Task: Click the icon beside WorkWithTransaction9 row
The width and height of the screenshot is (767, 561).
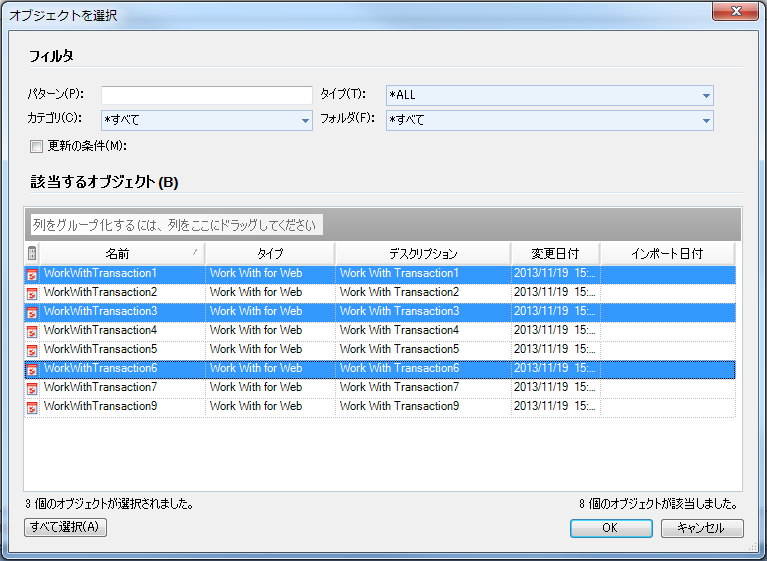Action: coord(32,406)
